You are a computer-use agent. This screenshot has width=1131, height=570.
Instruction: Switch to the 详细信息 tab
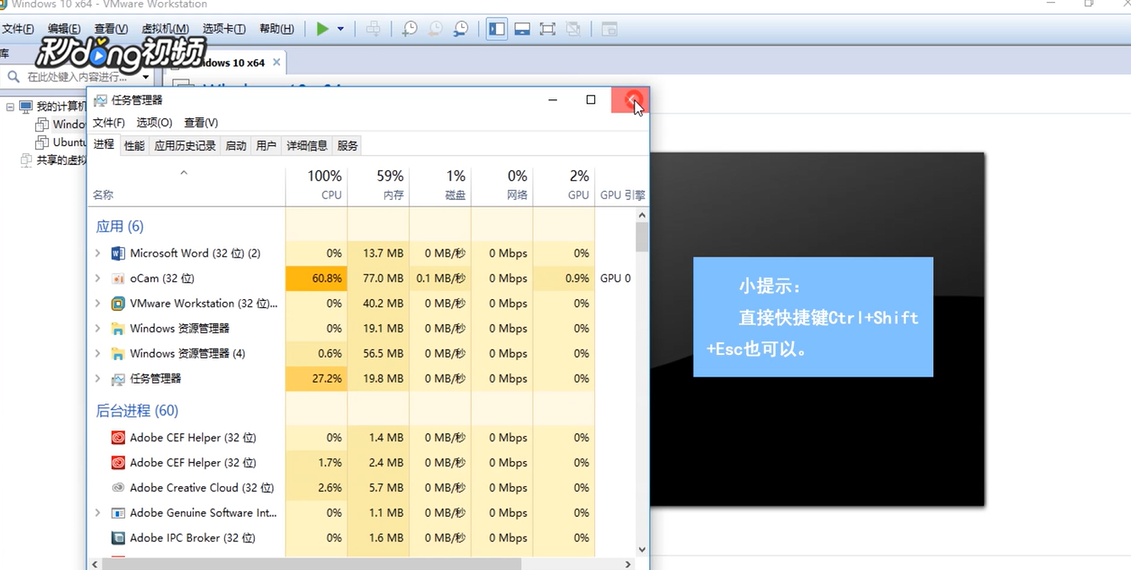click(307, 146)
